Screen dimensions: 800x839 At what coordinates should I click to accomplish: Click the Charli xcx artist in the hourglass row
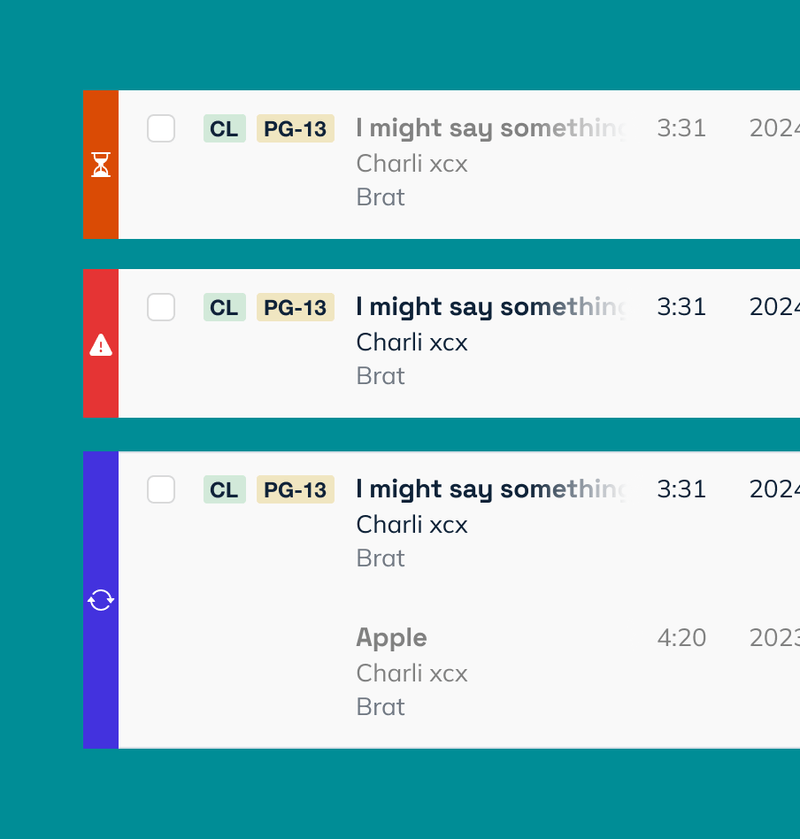411,163
